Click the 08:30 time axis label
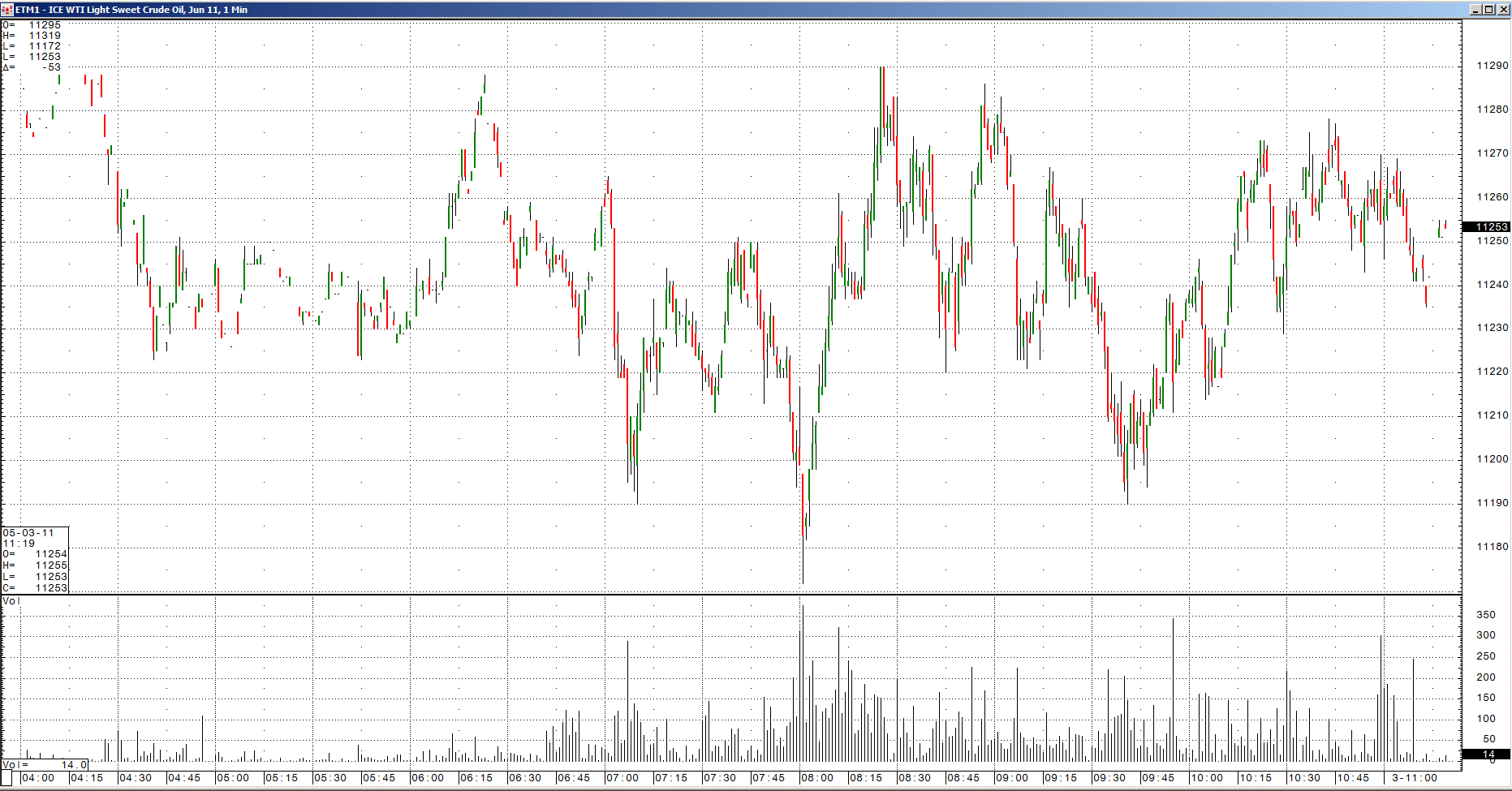This screenshot has width=1512, height=791. click(x=915, y=778)
